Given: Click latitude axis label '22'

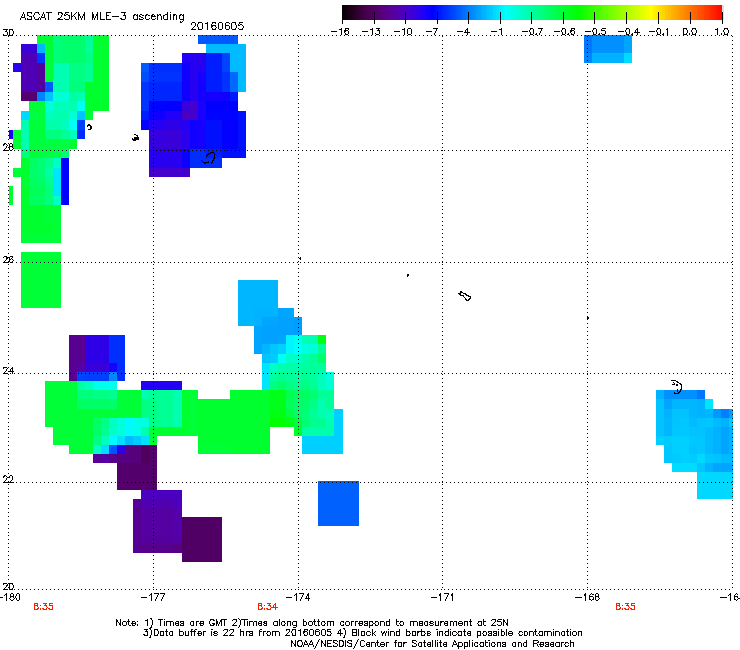Looking at the screenshot, I should pyautogui.click(x=8, y=480).
